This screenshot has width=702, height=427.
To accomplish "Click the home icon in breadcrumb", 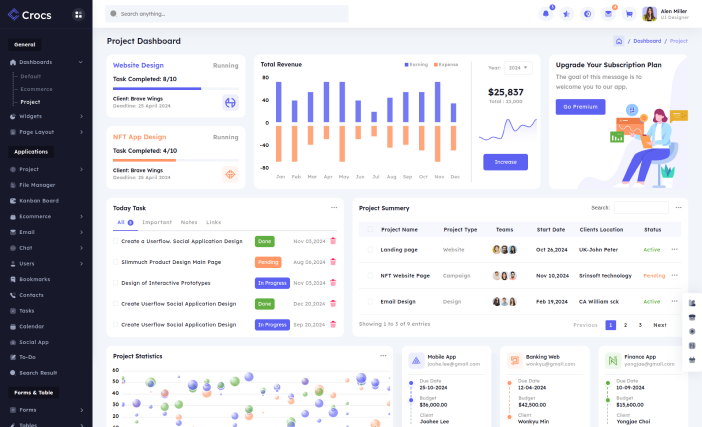I will pyautogui.click(x=619, y=41).
